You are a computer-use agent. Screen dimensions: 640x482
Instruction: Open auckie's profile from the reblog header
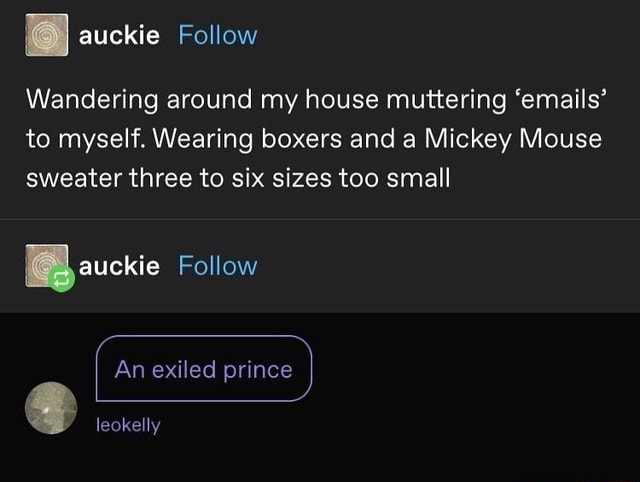pos(119,266)
